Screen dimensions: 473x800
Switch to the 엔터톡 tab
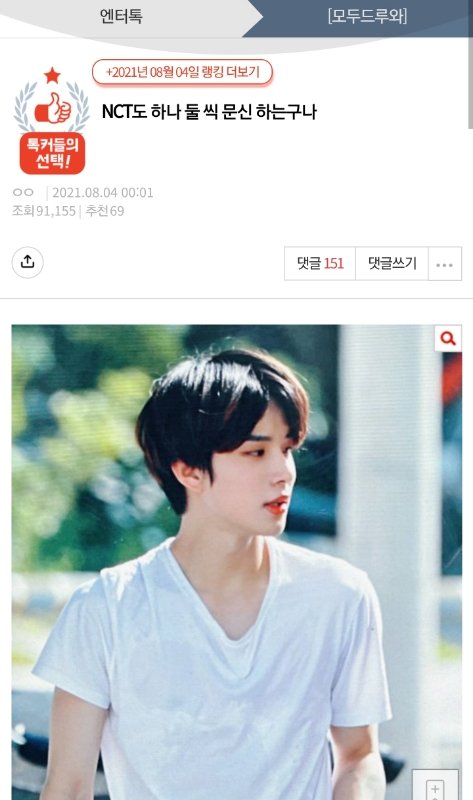121,16
